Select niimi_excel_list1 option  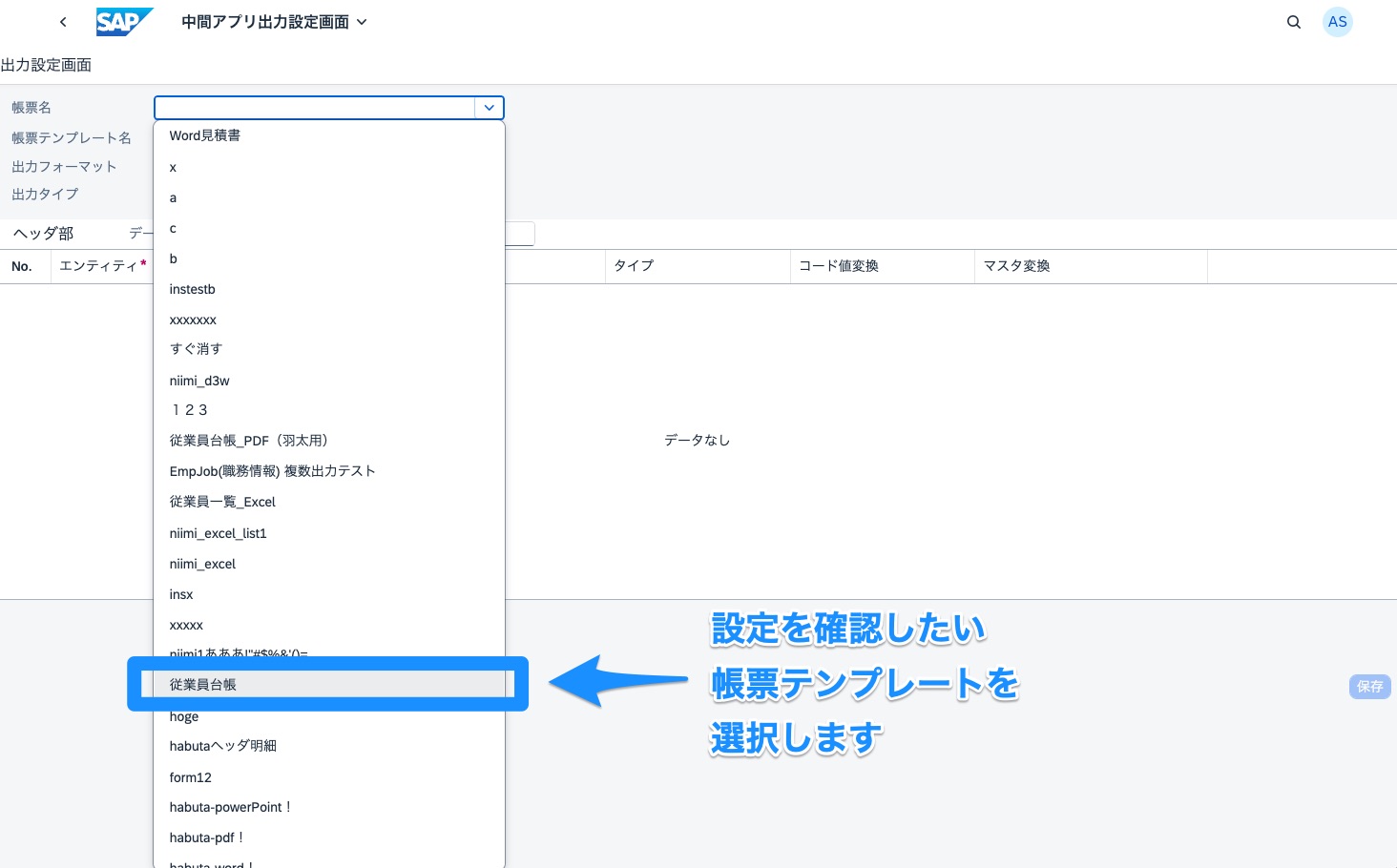[x=329, y=533]
